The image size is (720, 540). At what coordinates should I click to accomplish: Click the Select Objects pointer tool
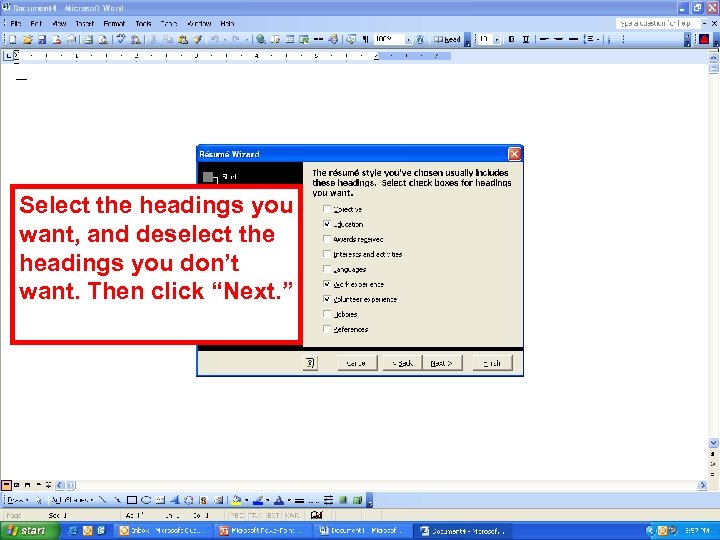point(39,500)
